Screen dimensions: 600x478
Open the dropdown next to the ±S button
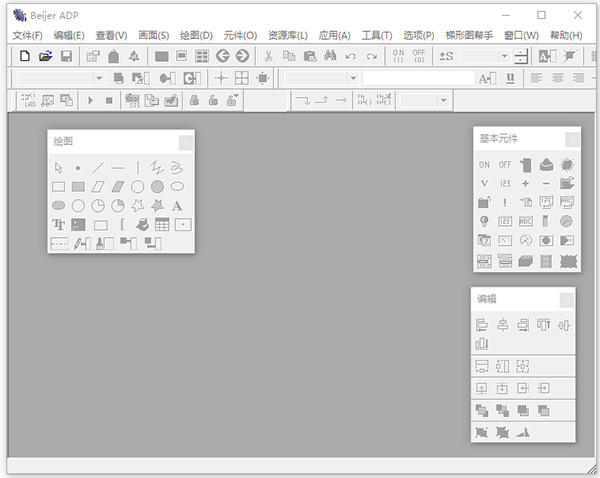504,56
